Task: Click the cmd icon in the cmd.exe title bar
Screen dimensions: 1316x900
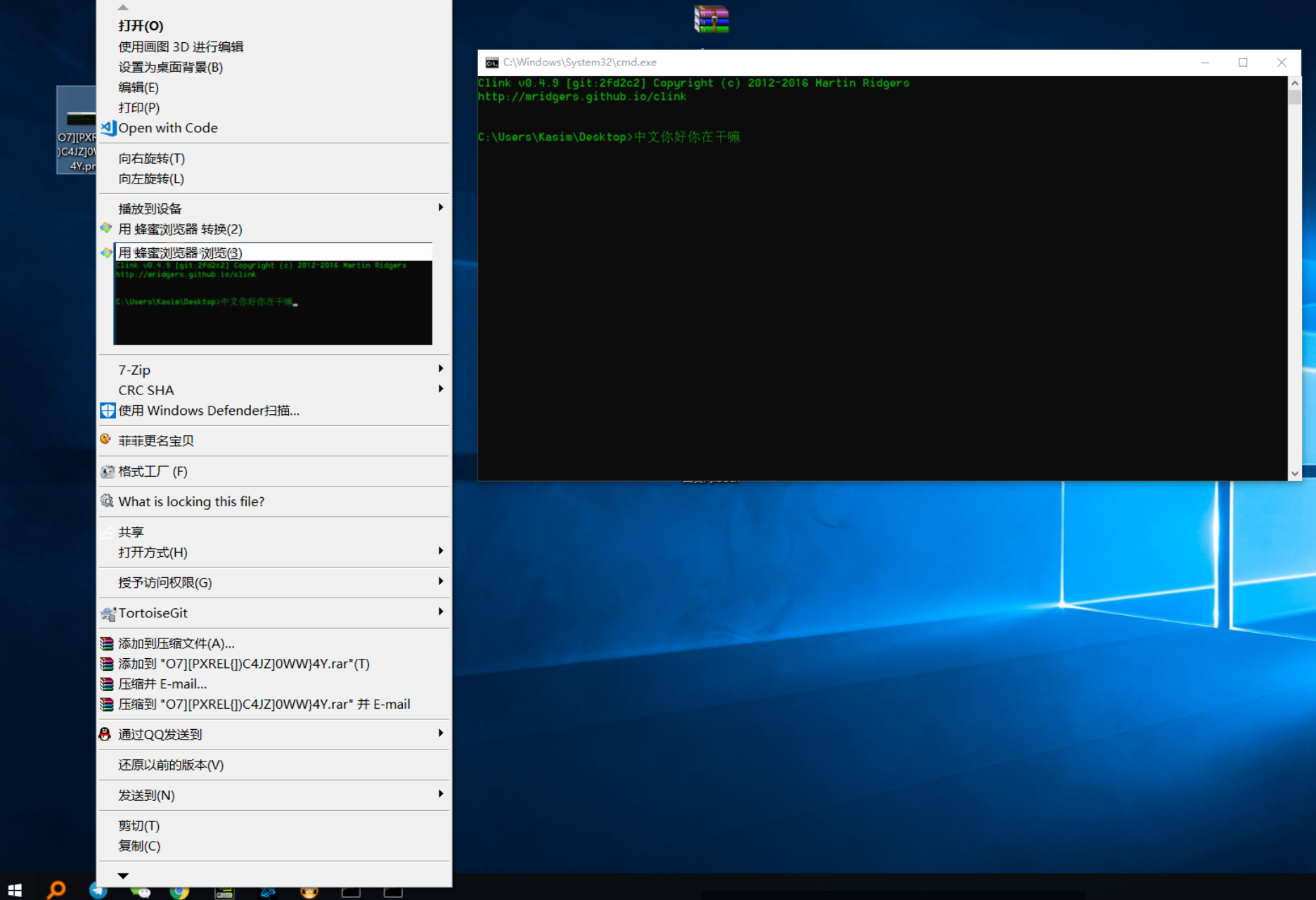Action: pyautogui.click(x=492, y=63)
